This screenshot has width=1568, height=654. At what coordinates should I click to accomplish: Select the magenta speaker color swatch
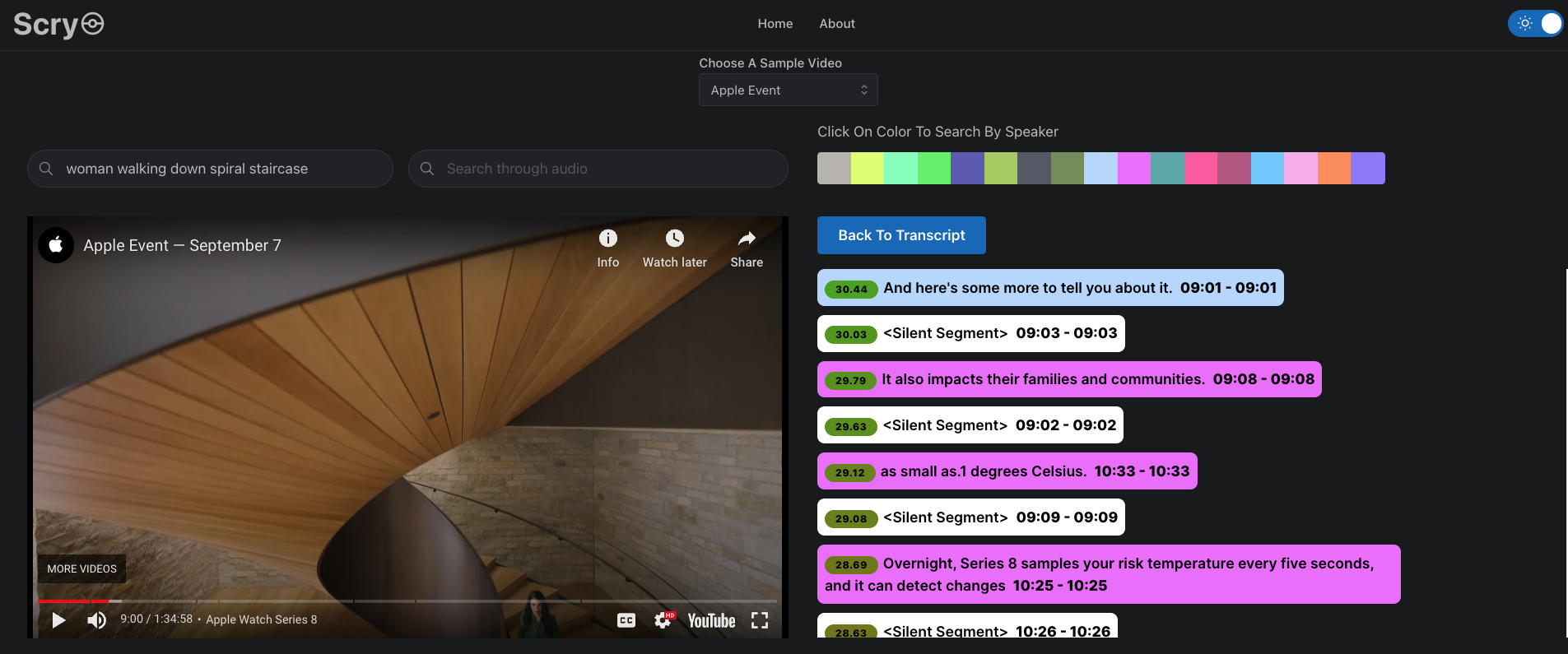click(1134, 168)
